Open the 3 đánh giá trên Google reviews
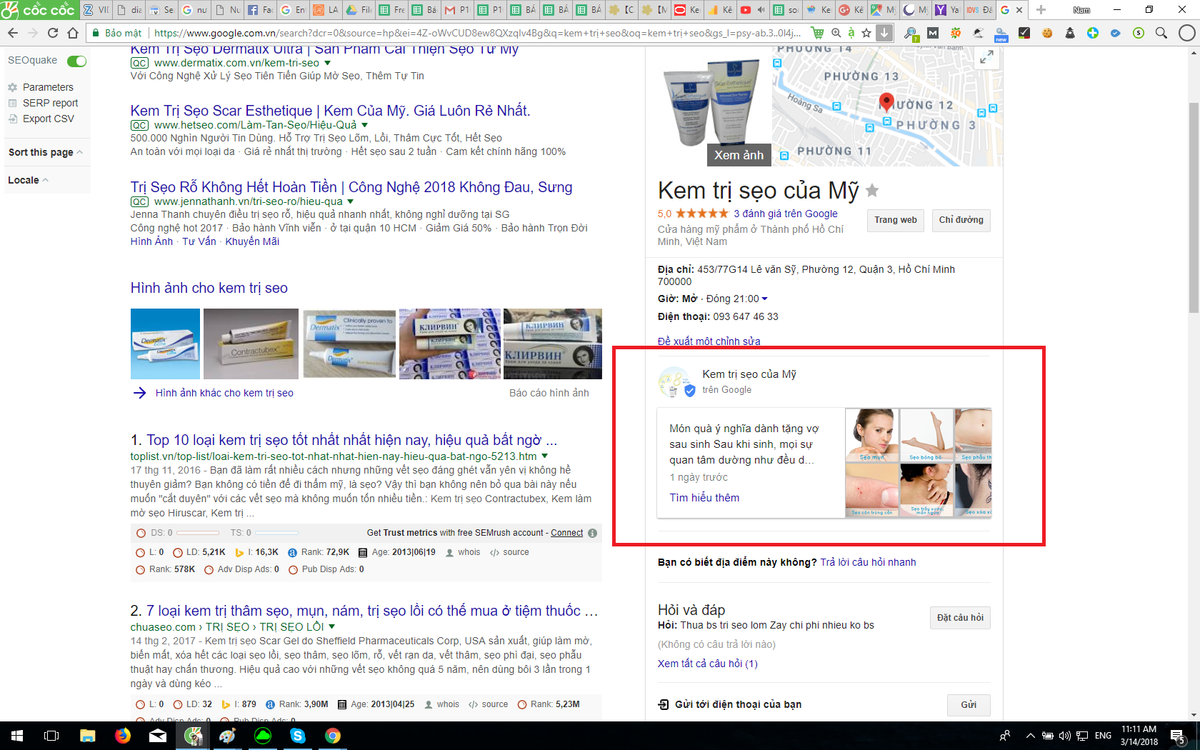 (x=786, y=214)
